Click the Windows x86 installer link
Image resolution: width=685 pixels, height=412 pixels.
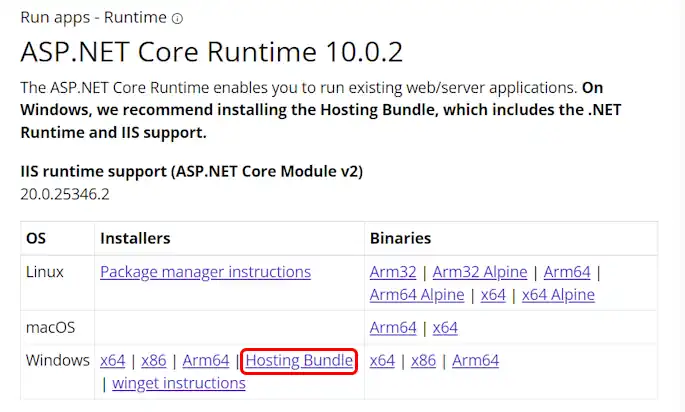coord(153,360)
